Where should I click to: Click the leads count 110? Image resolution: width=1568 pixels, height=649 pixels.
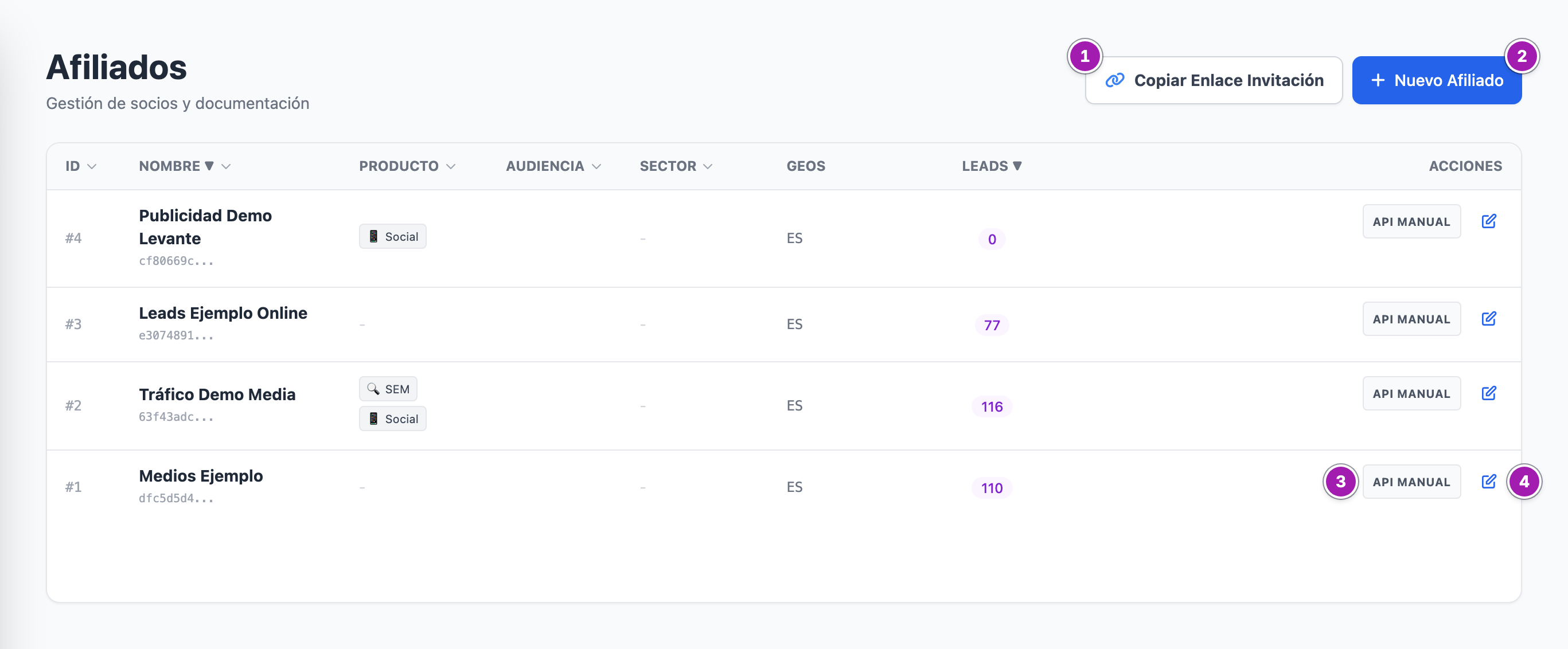992,488
